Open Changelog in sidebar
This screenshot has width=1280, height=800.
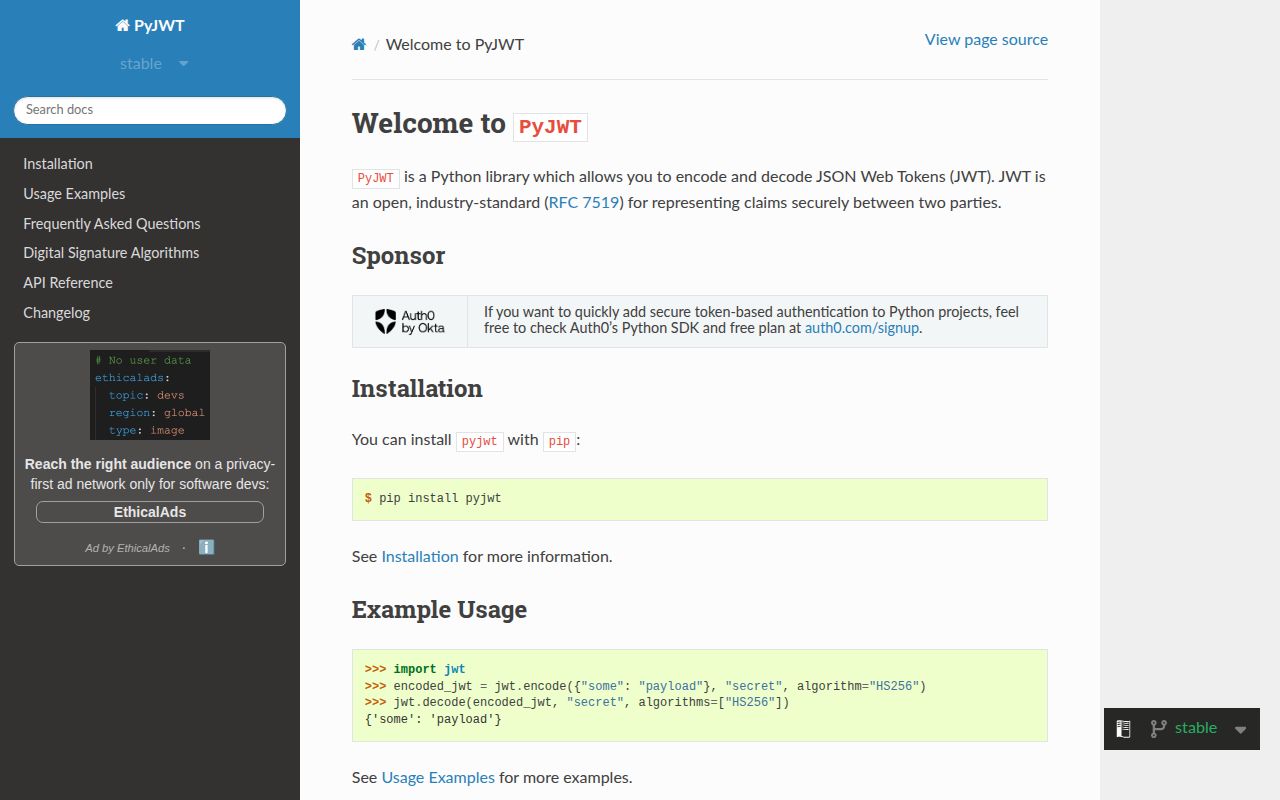pos(57,313)
